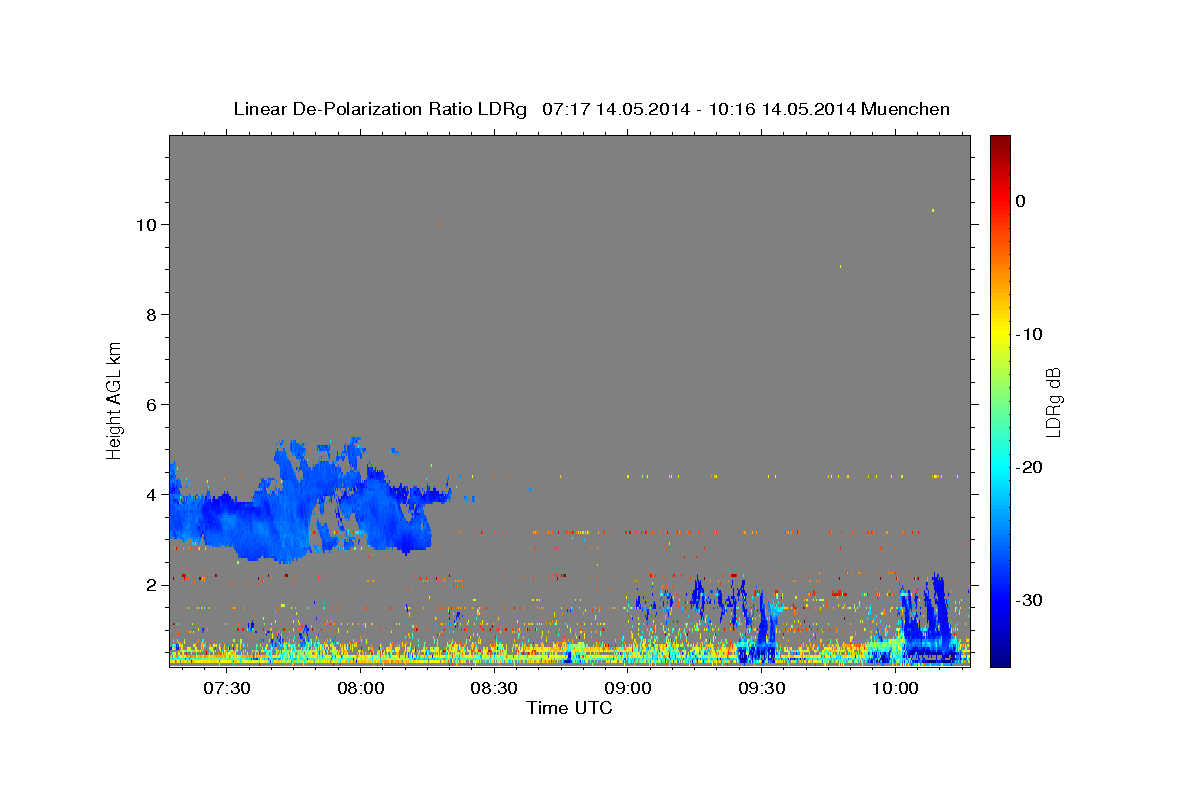This screenshot has width=1200, height=800.
Task: Click the height tick label 4
Action: pos(151,494)
